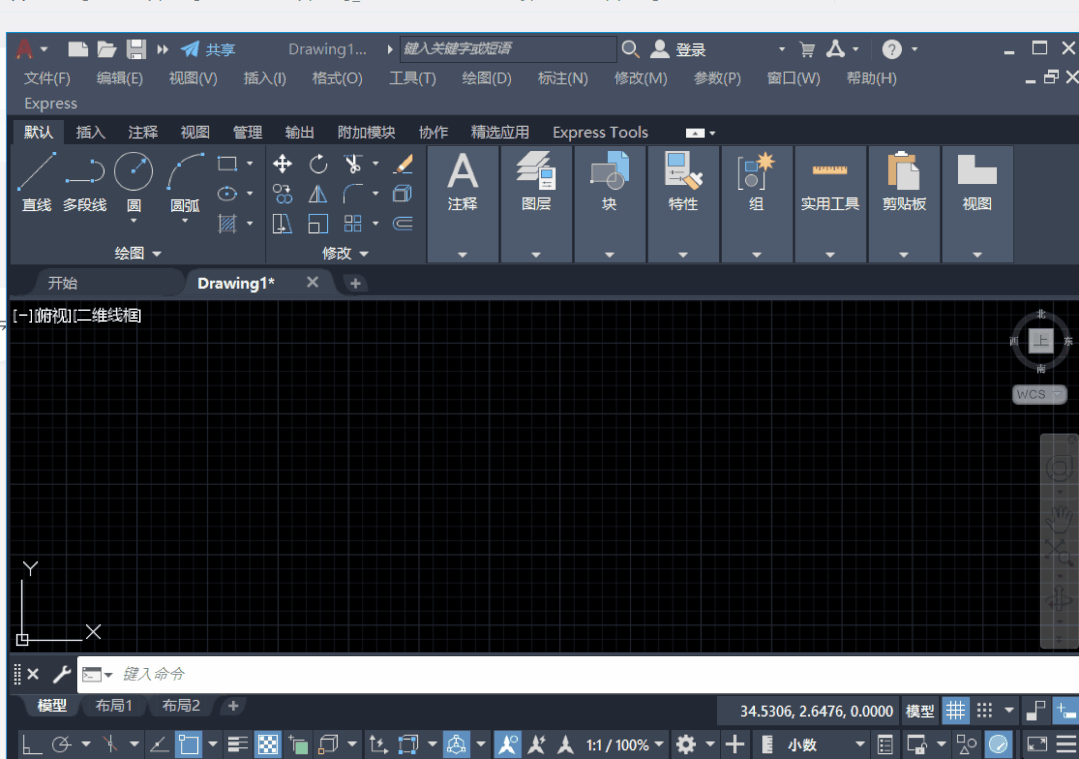Toggle object snap tracking

159,745
